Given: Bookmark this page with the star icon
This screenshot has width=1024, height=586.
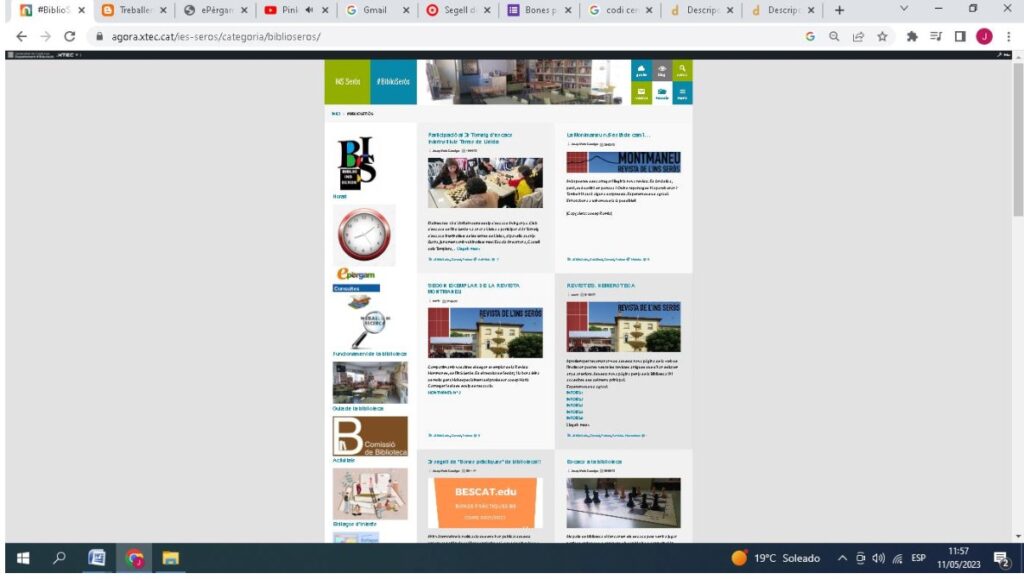Looking at the screenshot, I should [883, 36].
